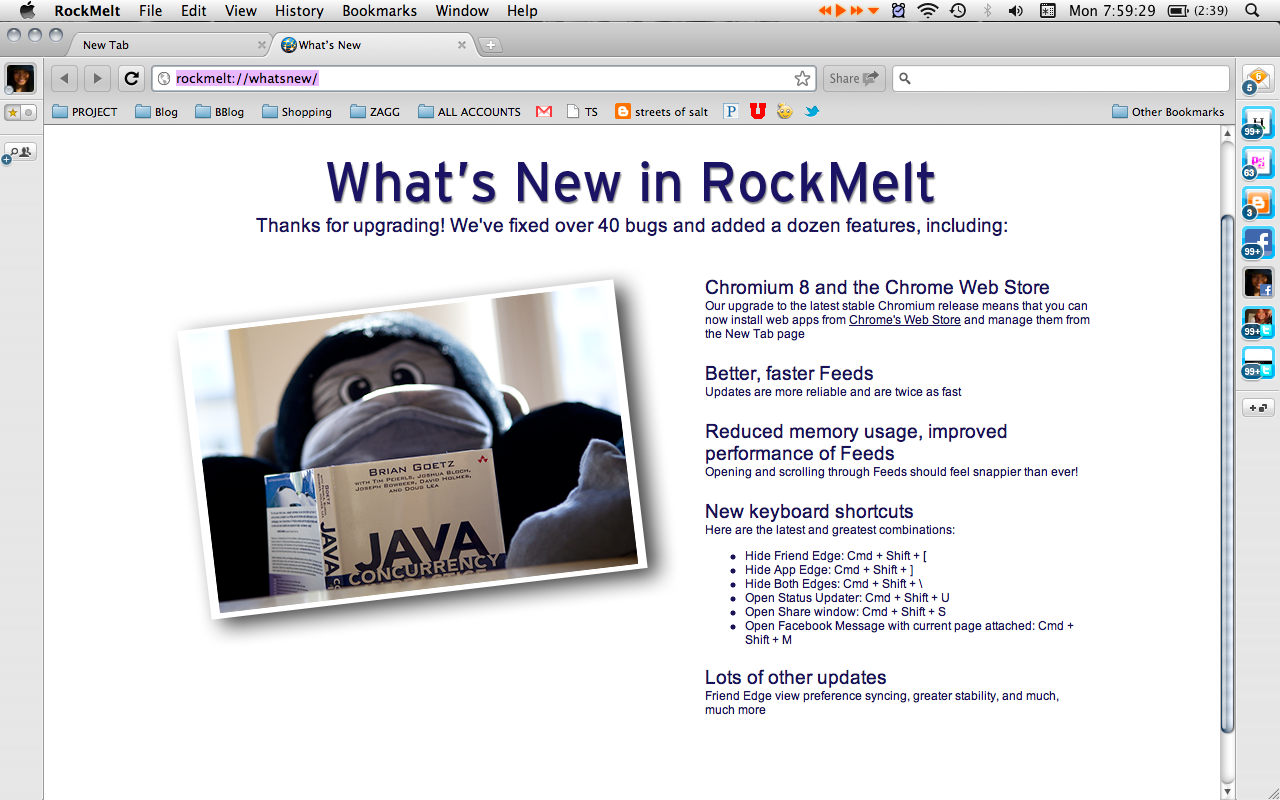
Task: Click the scrollbar up arrow
Action: tap(1228, 133)
